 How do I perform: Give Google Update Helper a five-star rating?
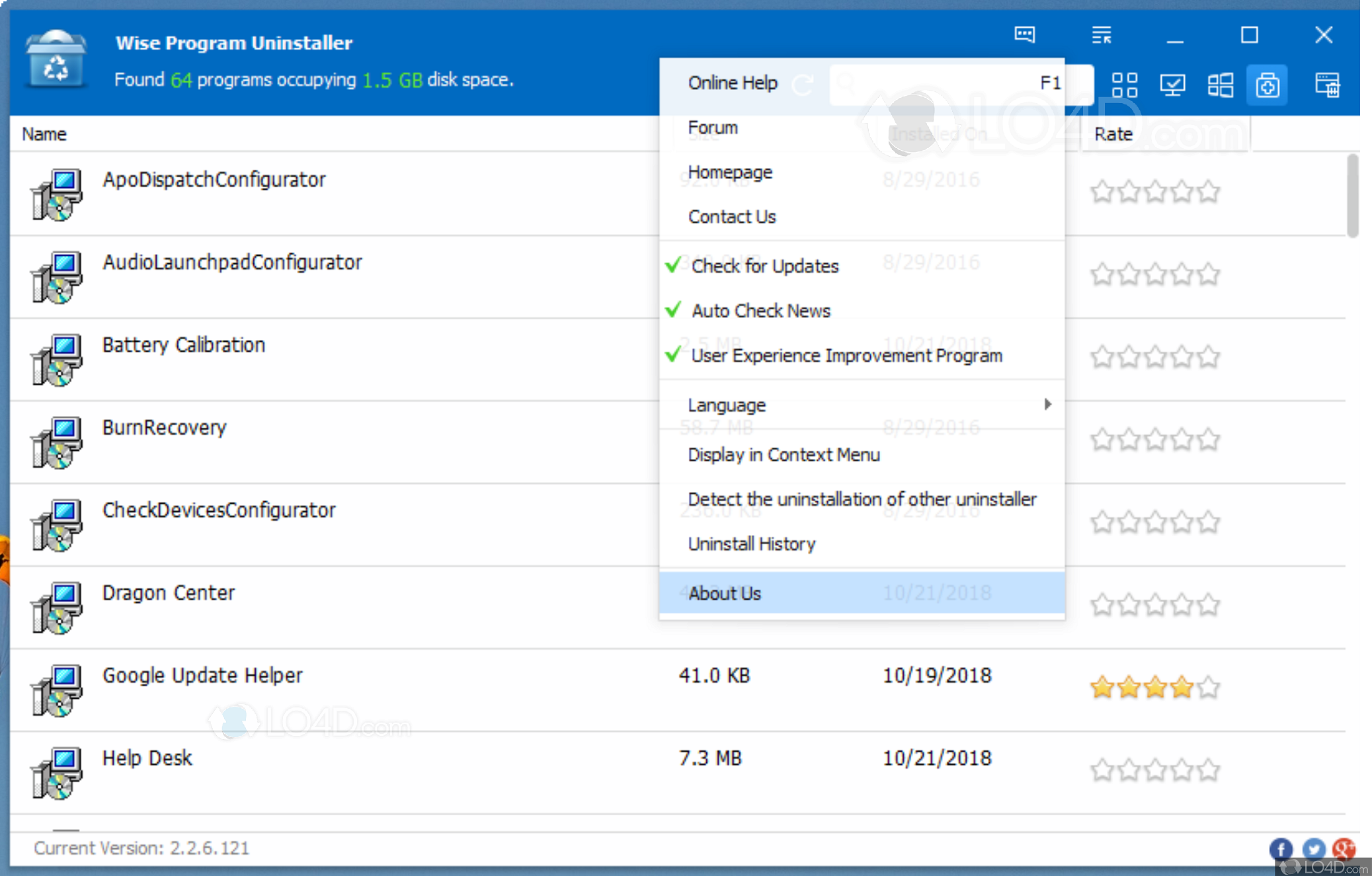1208,688
